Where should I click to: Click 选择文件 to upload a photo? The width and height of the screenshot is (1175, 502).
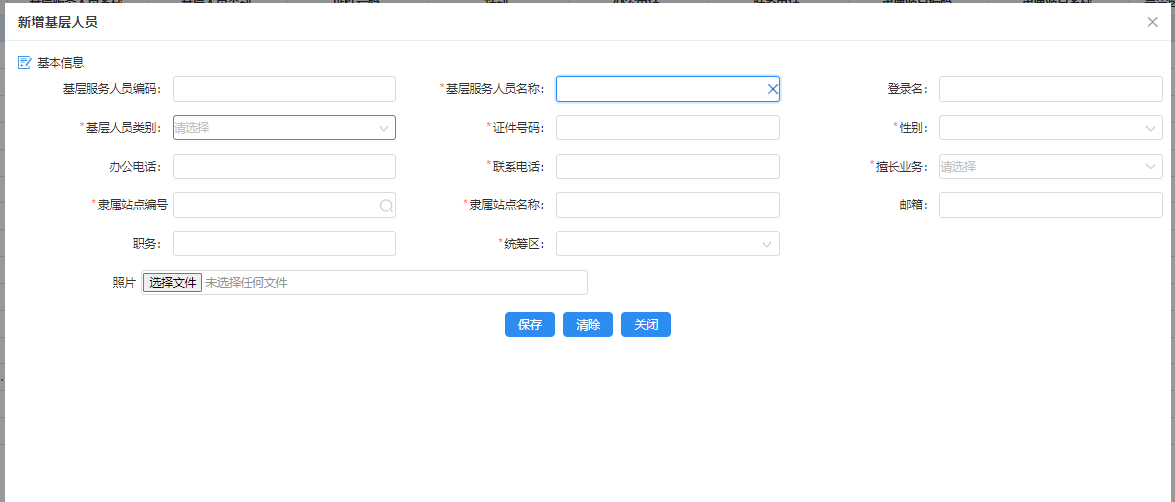173,283
